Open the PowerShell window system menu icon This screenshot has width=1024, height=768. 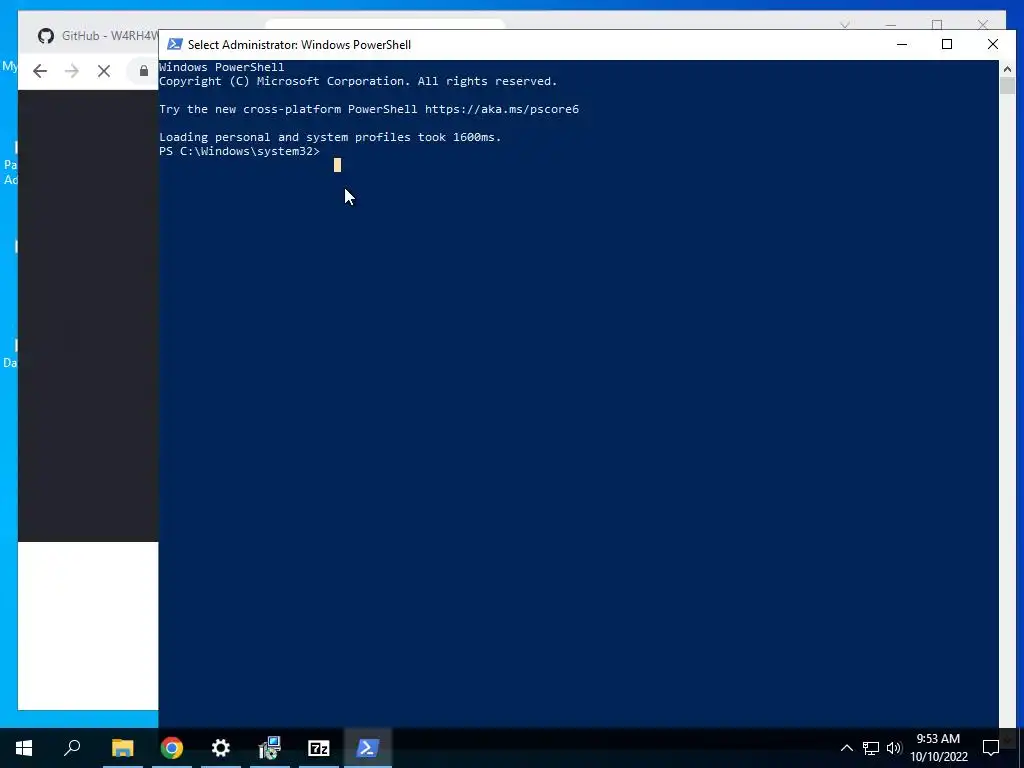click(x=174, y=44)
